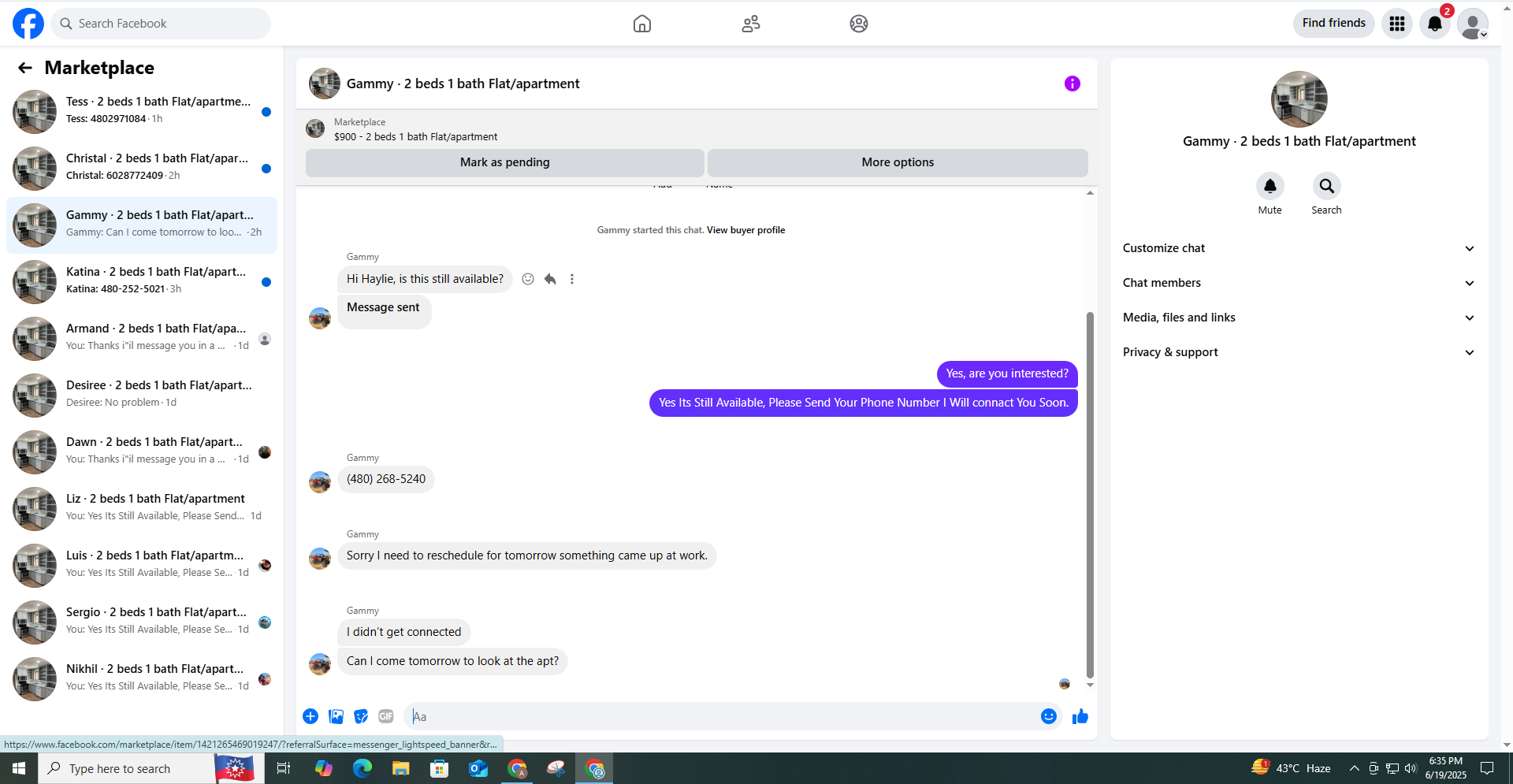
Task: Open Outlook from the taskbar
Action: (x=478, y=768)
